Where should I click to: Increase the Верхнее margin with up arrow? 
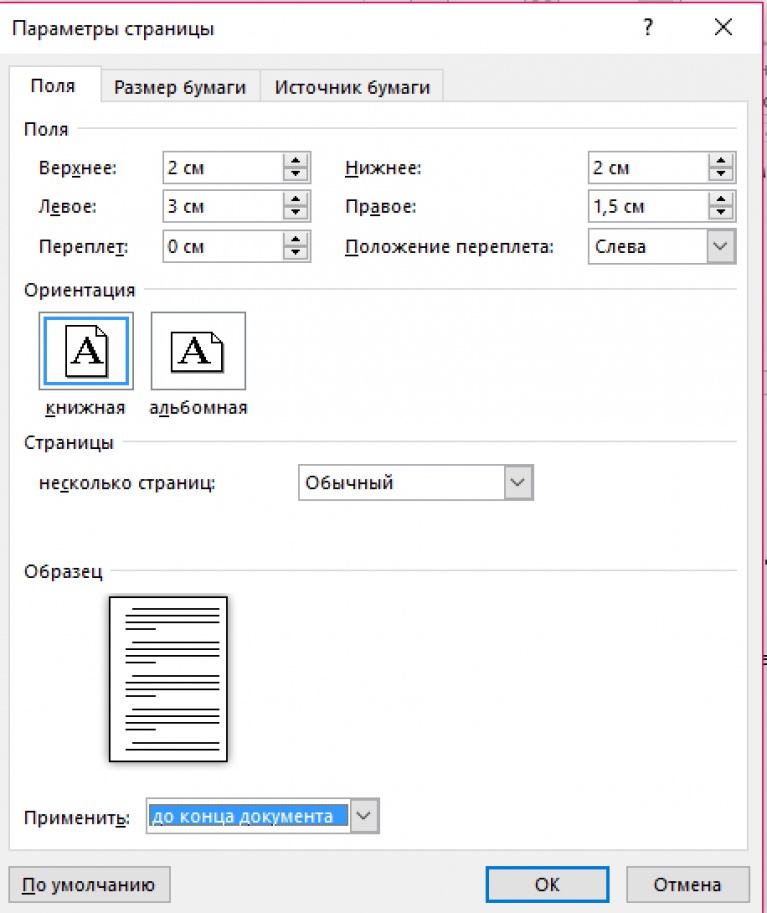[294, 161]
